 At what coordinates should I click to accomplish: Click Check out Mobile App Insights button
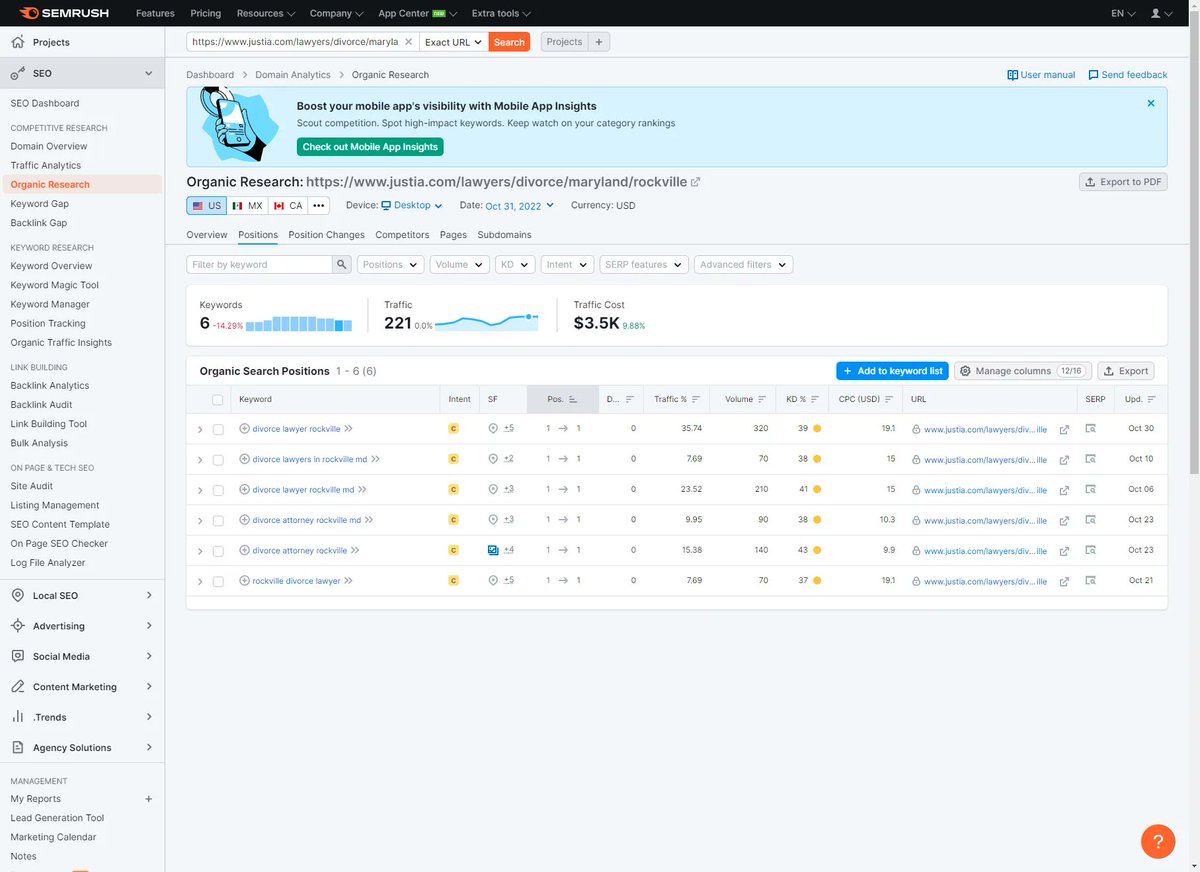pyautogui.click(x=370, y=146)
